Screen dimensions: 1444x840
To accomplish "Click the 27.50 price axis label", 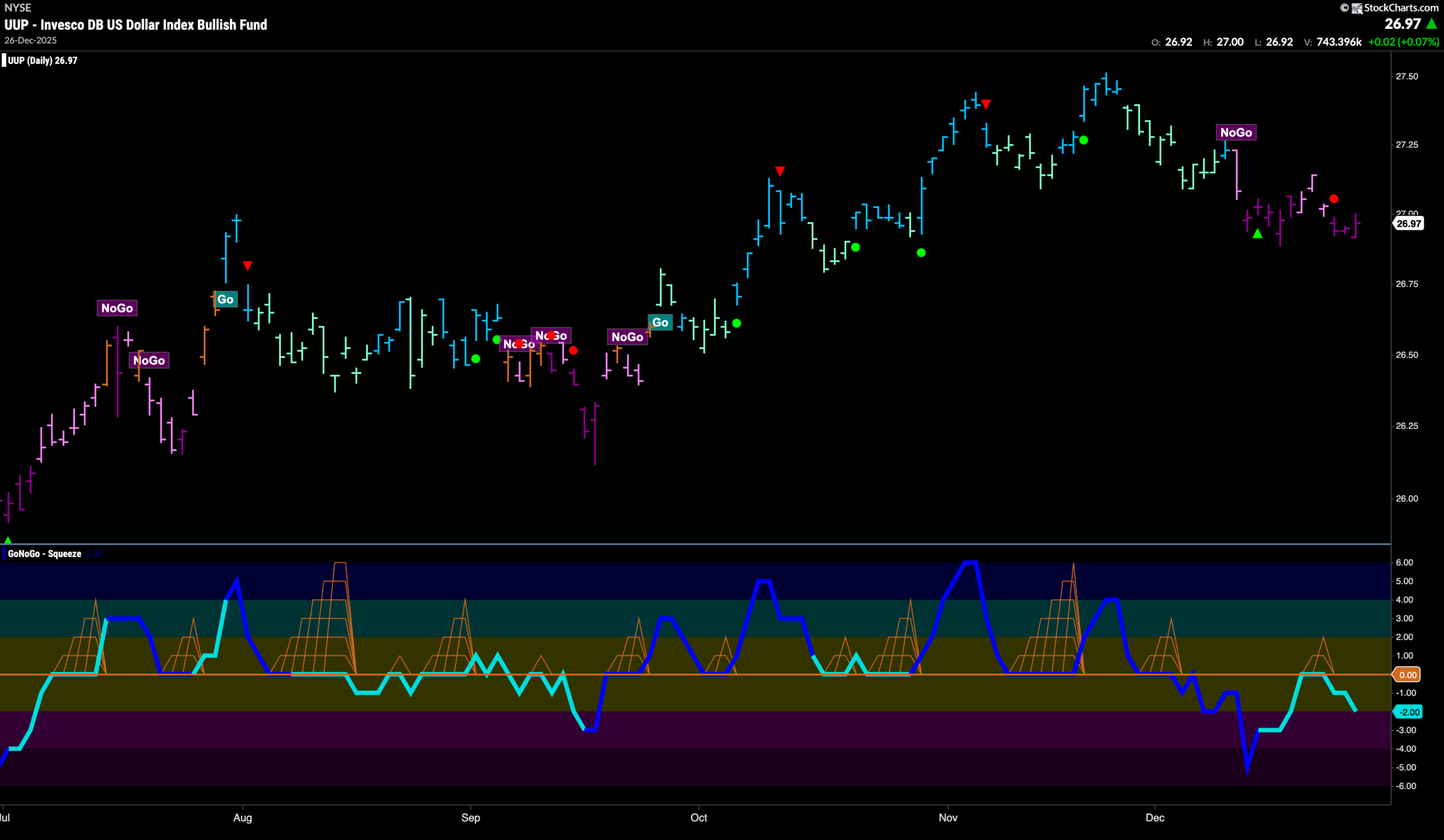I will click(1407, 77).
